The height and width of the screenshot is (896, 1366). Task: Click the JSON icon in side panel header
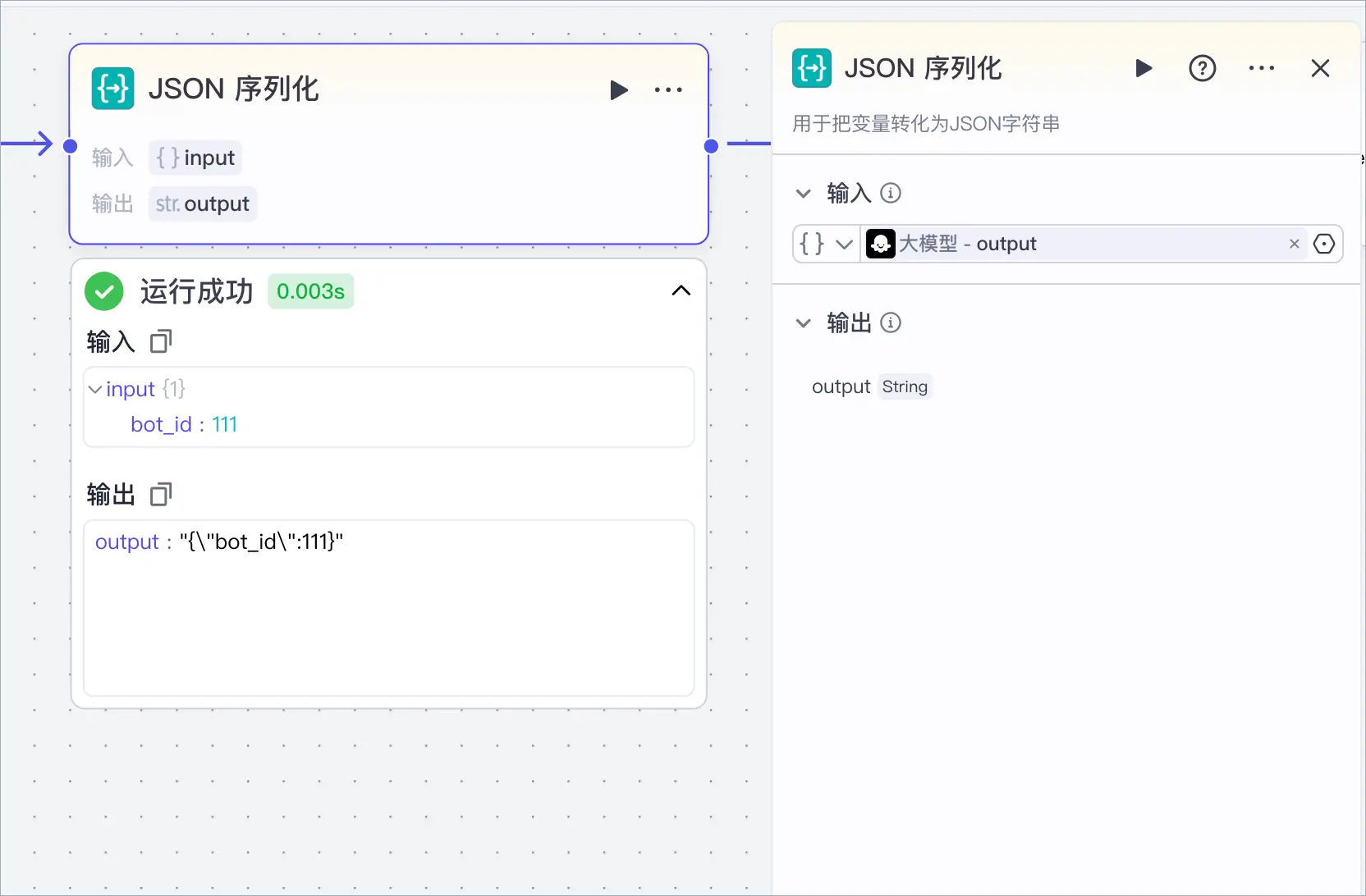[811, 68]
